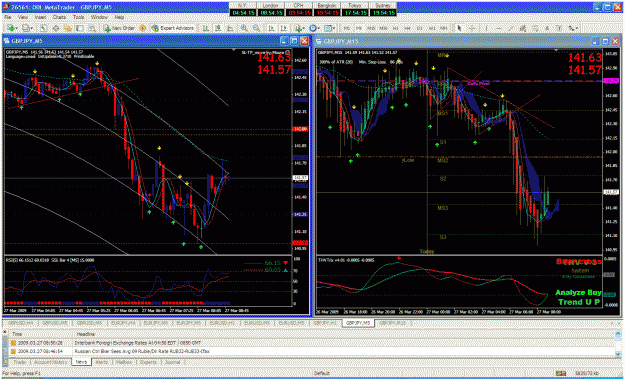Click the chart shift marker on M5 chart

(x=234, y=50)
